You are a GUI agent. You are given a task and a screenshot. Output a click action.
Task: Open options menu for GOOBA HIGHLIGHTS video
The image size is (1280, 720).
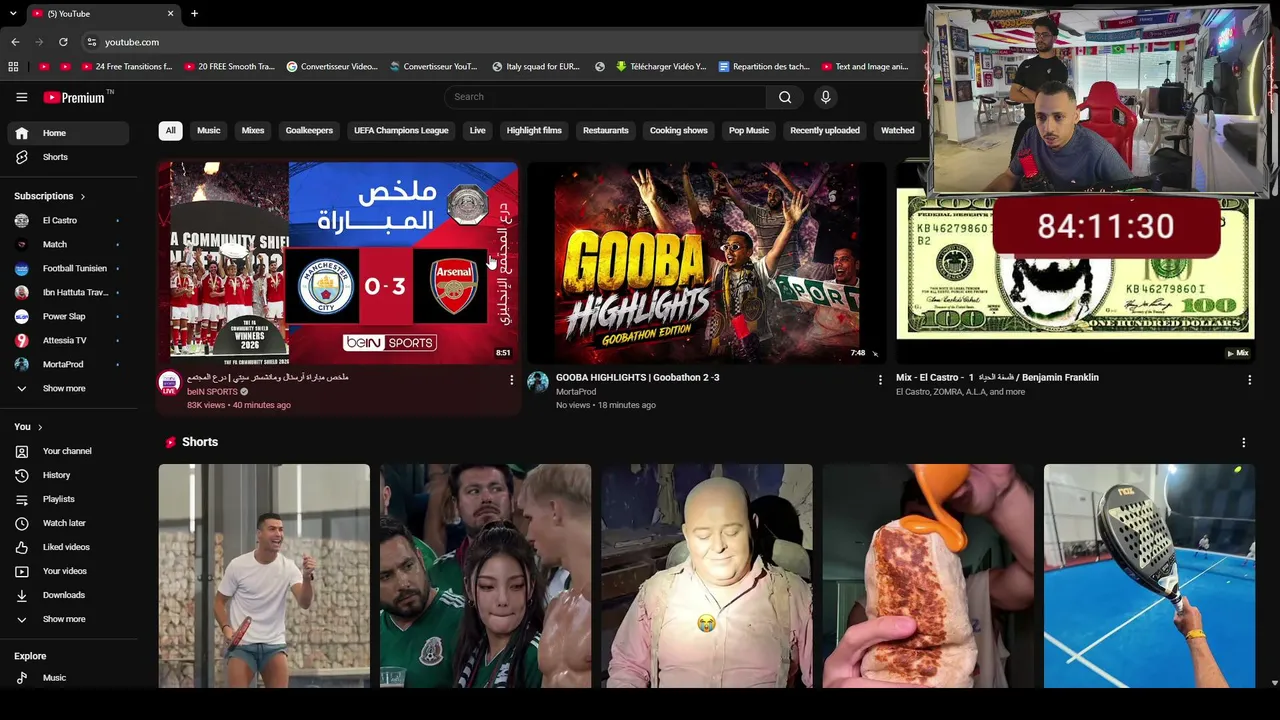pyautogui.click(x=880, y=380)
